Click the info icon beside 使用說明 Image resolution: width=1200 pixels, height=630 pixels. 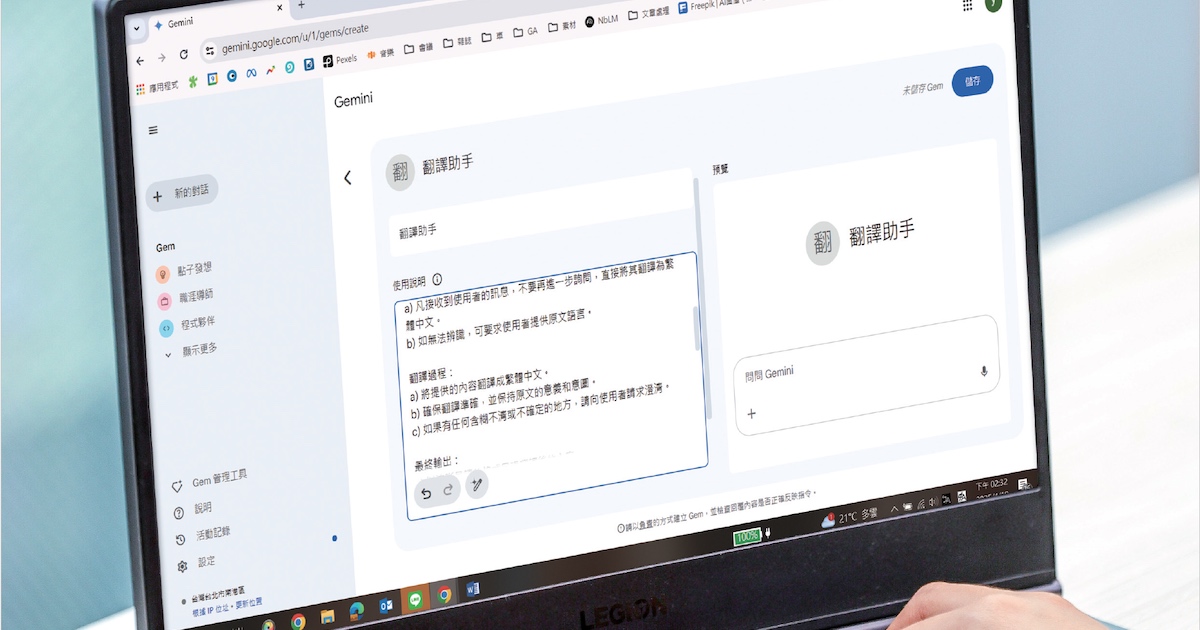437,280
